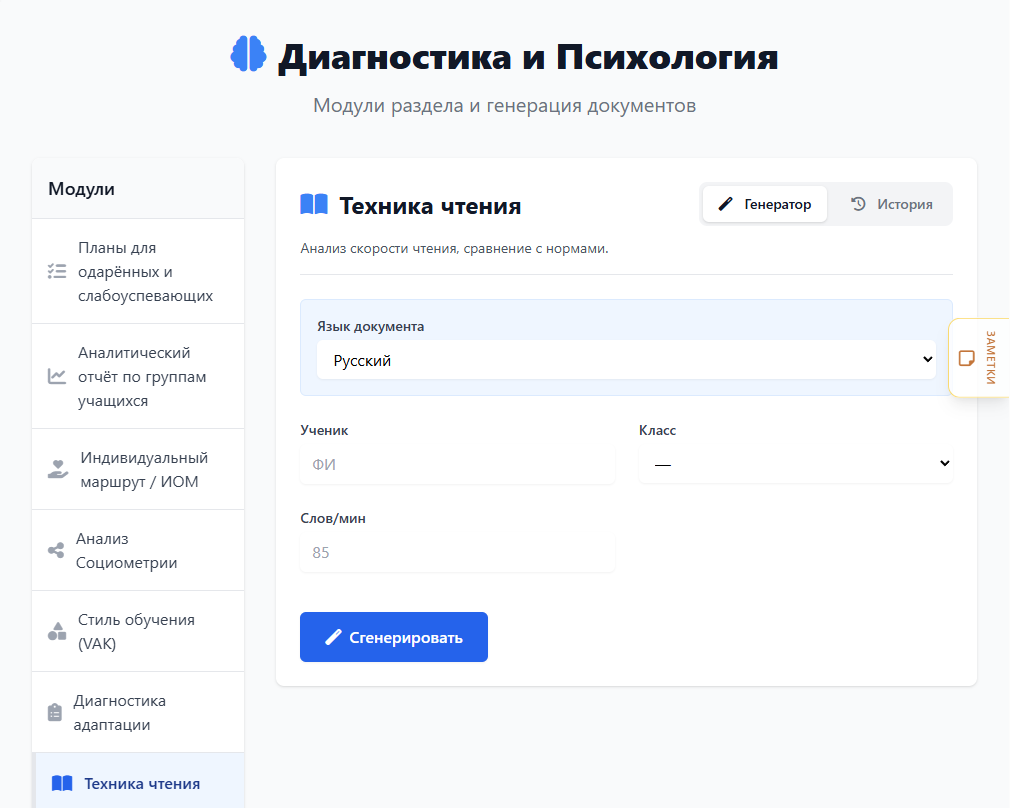
Task: Open module Индивидуальный маршрут / ИОМ
Action: click(x=138, y=469)
